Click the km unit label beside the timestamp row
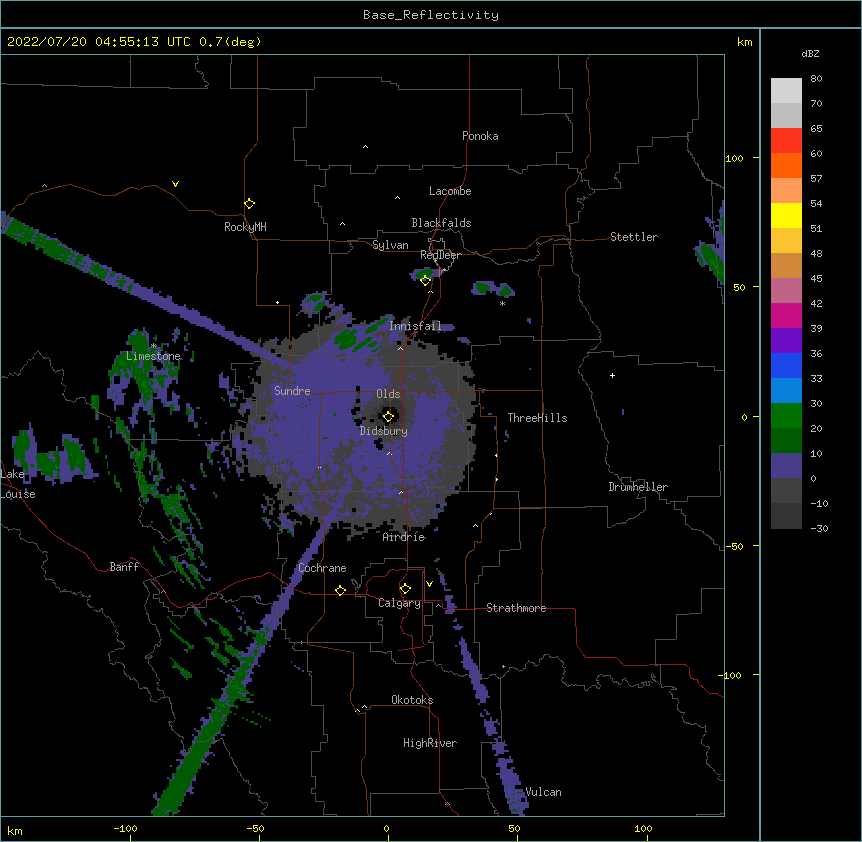The image size is (862, 842). 745,42
